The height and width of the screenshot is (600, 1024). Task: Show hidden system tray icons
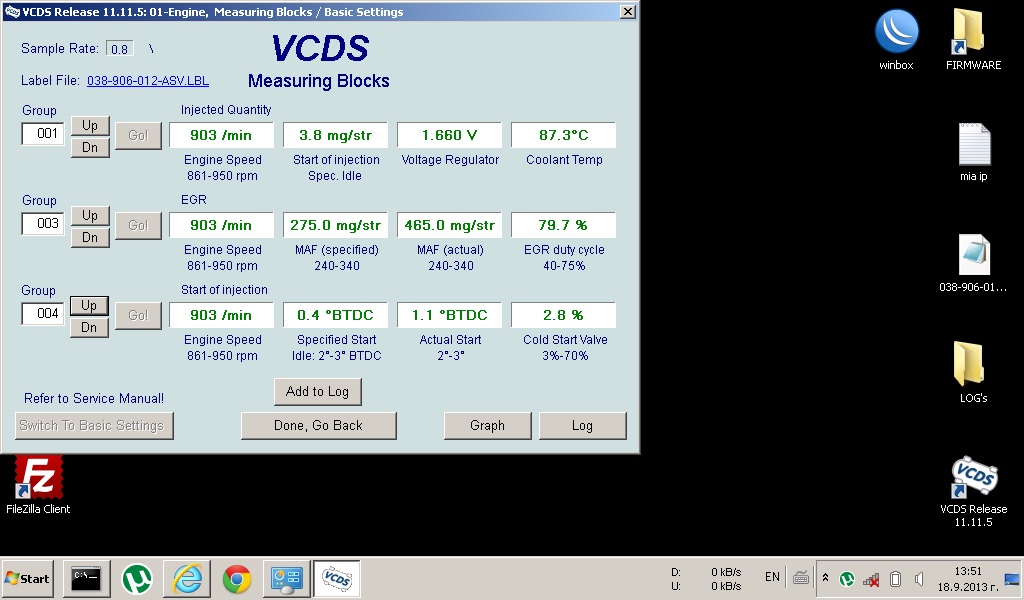point(825,578)
